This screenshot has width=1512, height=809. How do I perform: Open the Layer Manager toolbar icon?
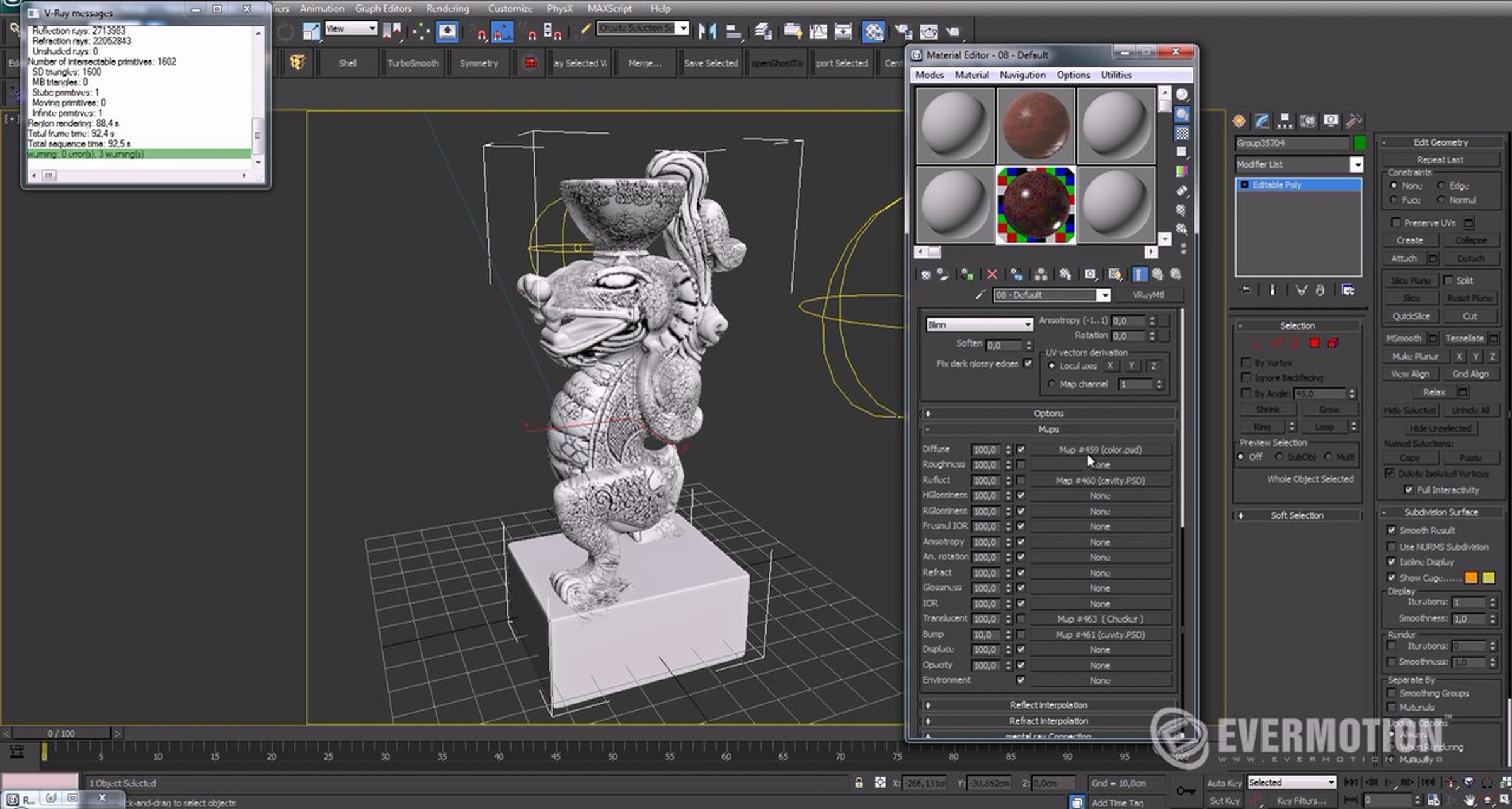764,32
